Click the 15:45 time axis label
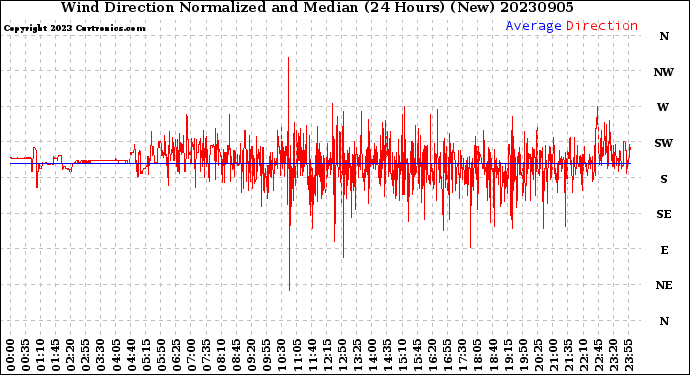The height and width of the screenshot is (375, 690). tap(418, 355)
